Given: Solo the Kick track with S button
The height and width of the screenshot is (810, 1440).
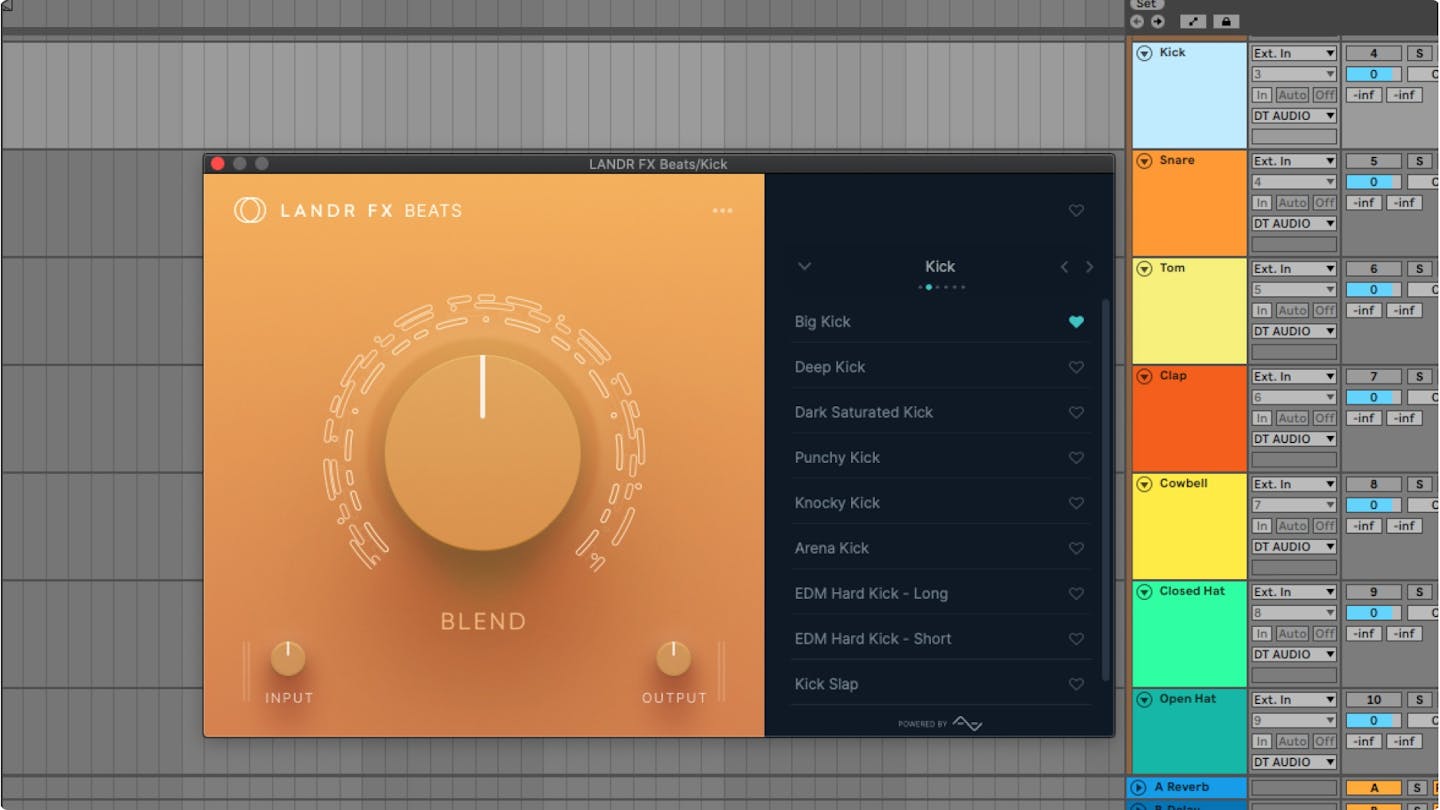Looking at the screenshot, I should click(x=1418, y=53).
